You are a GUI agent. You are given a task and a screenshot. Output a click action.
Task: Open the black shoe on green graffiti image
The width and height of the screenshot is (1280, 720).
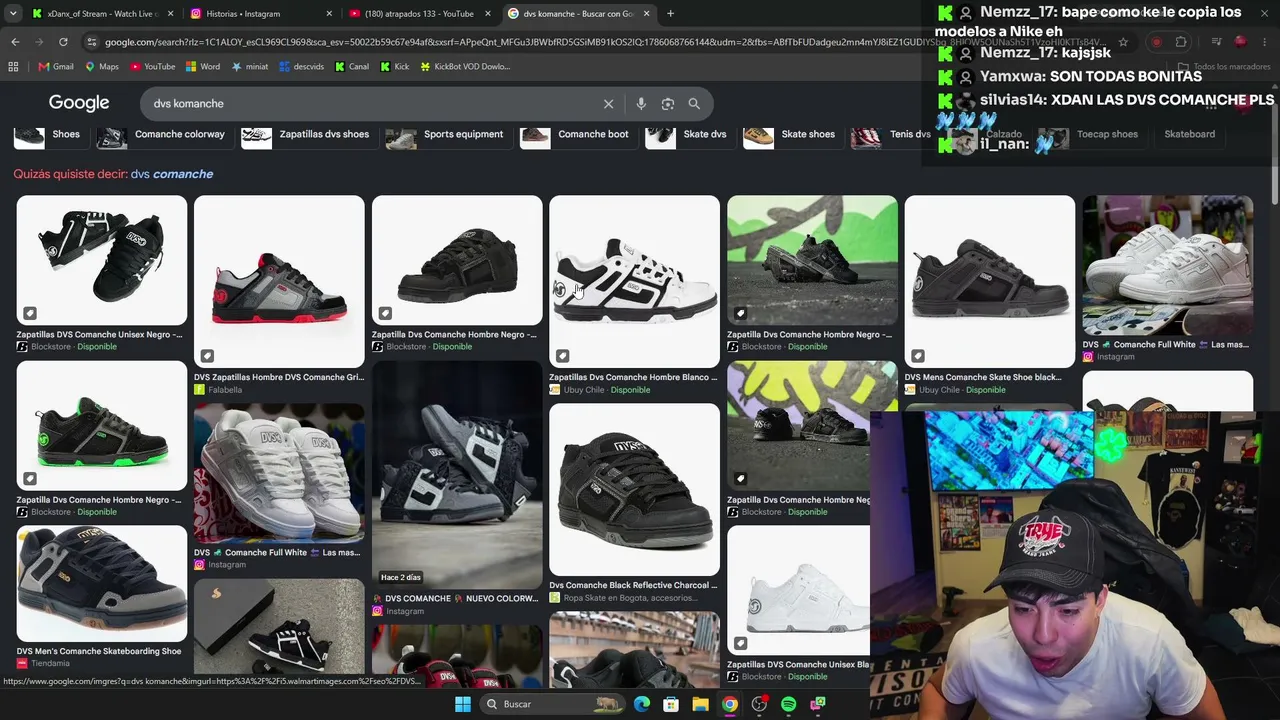[x=812, y=260]
